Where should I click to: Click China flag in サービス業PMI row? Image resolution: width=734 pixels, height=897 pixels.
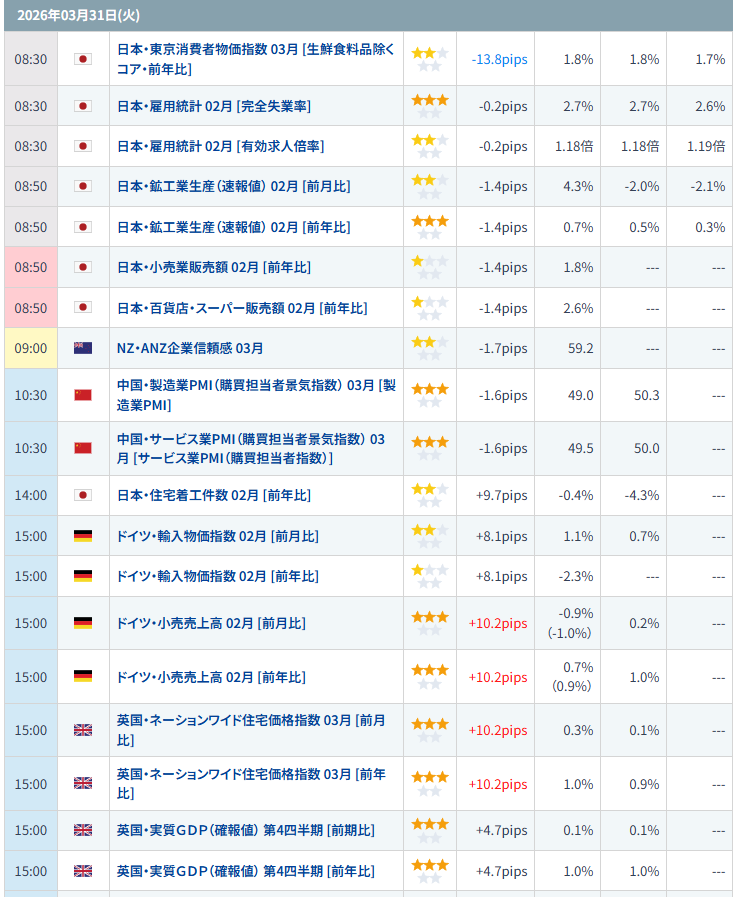83,448
